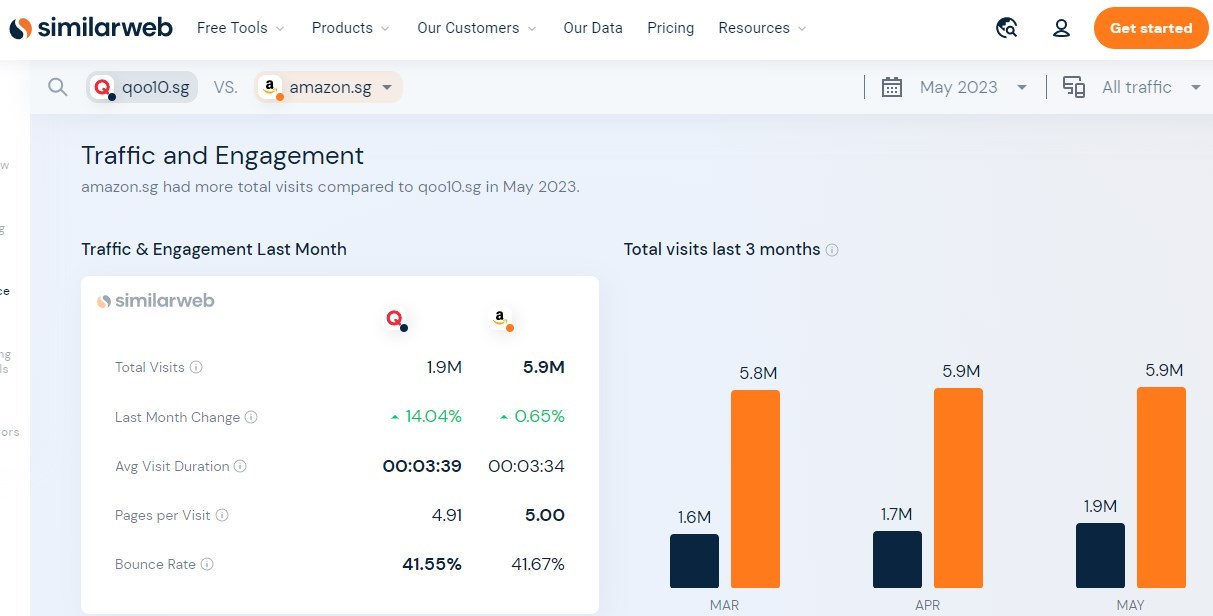1213x616 pixels.
Task: Click the MAR amazon orange bar (5.8M)
Action: [x=755, y=489]
